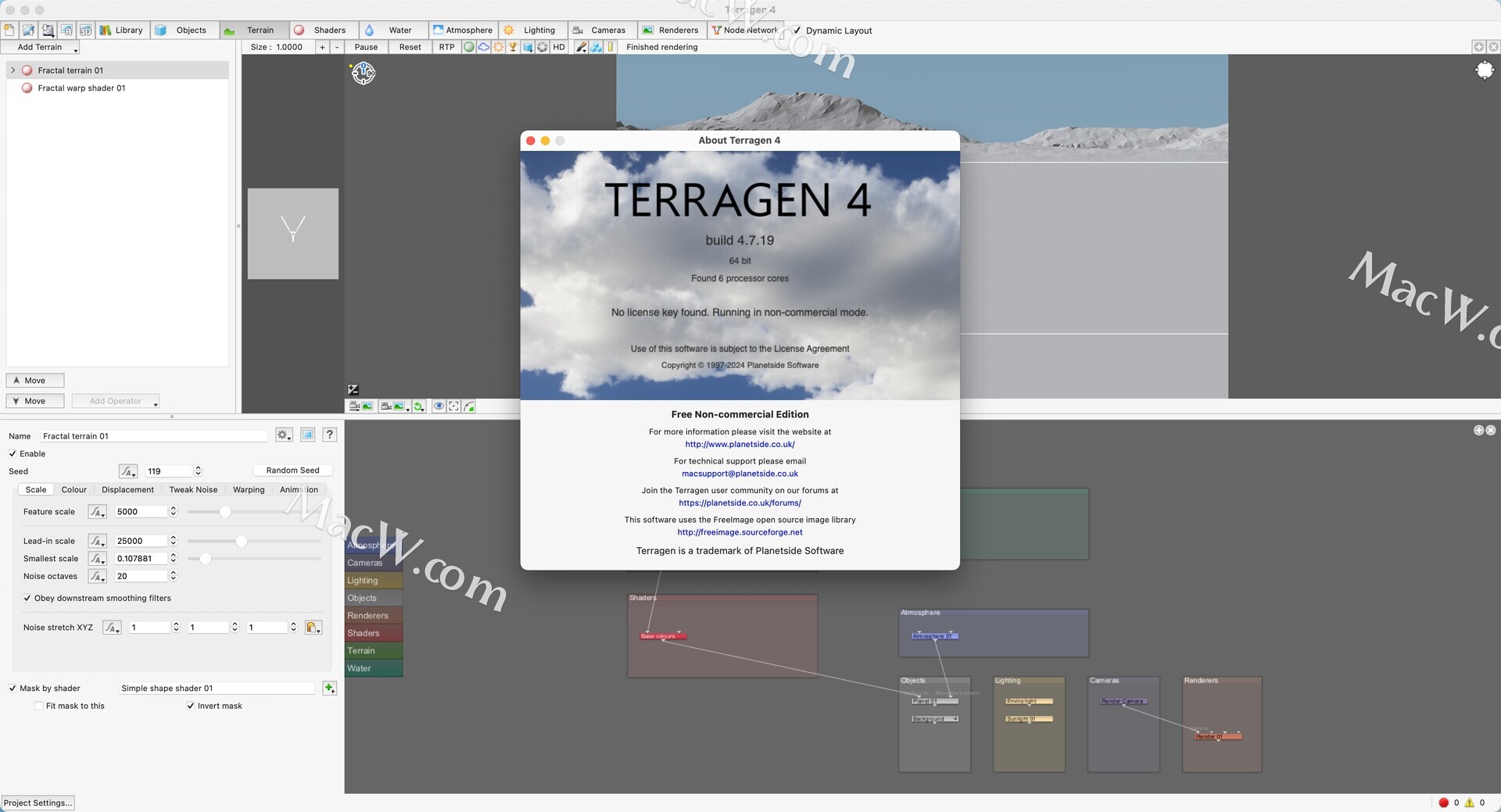Open the Noise octaves animation dropdown button
The height and width of the screenshot is (812, 1501).
[x=97, y=576]
